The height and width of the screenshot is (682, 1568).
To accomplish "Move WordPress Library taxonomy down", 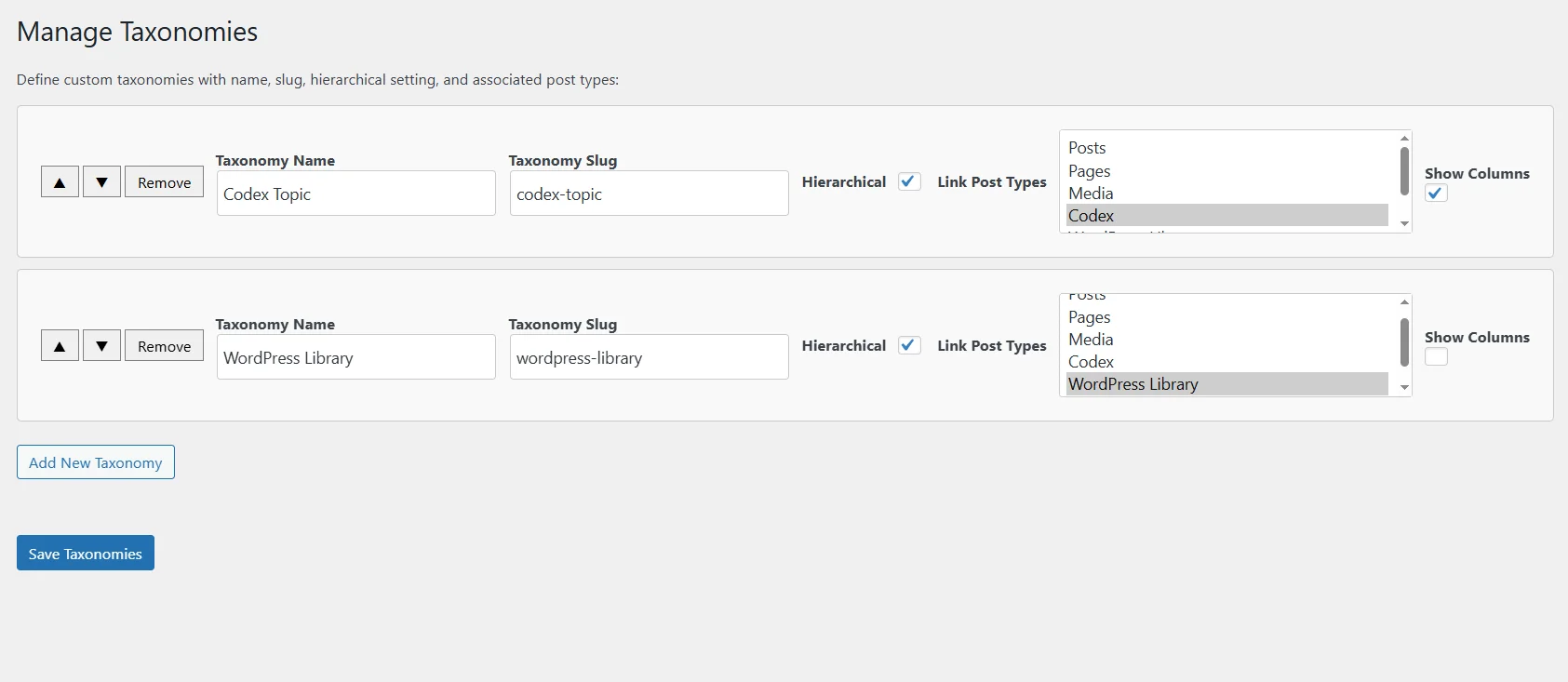I will 101,346.
